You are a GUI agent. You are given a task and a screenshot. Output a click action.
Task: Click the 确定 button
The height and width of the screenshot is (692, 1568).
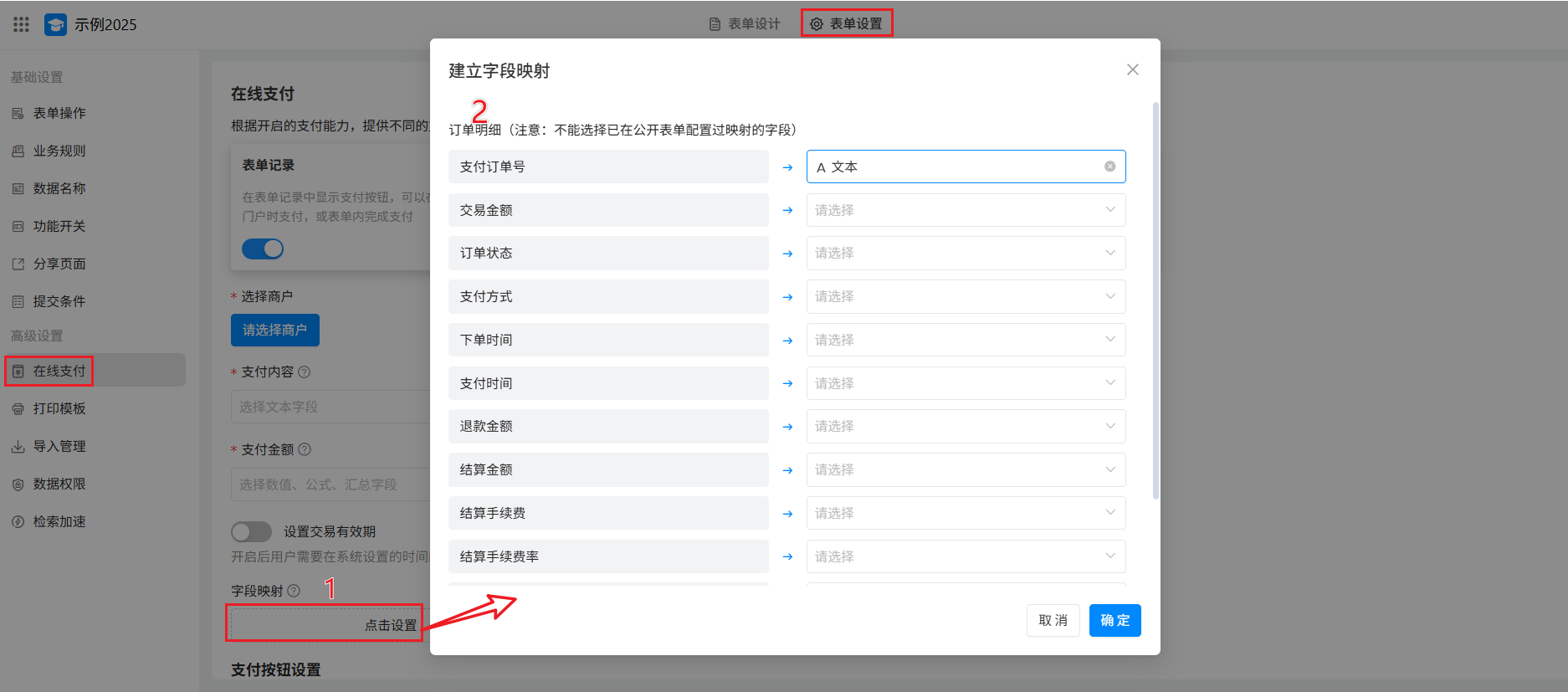click(1115, 621)
